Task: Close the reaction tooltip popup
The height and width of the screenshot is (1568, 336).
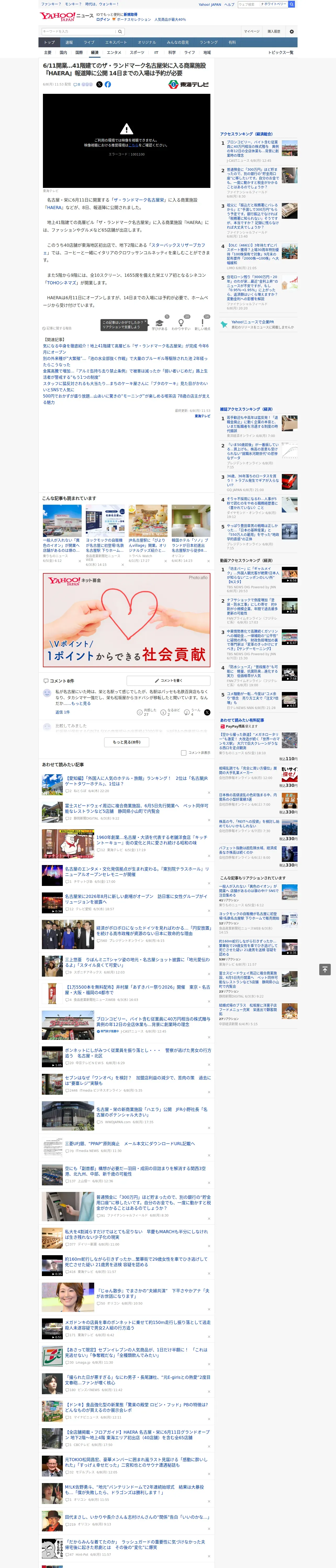Action: tap(145, 321)
